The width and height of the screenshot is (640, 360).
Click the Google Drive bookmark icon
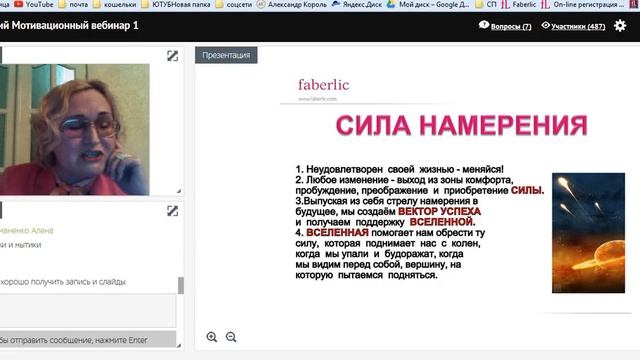pyautogui.click(x=391, y=4)
